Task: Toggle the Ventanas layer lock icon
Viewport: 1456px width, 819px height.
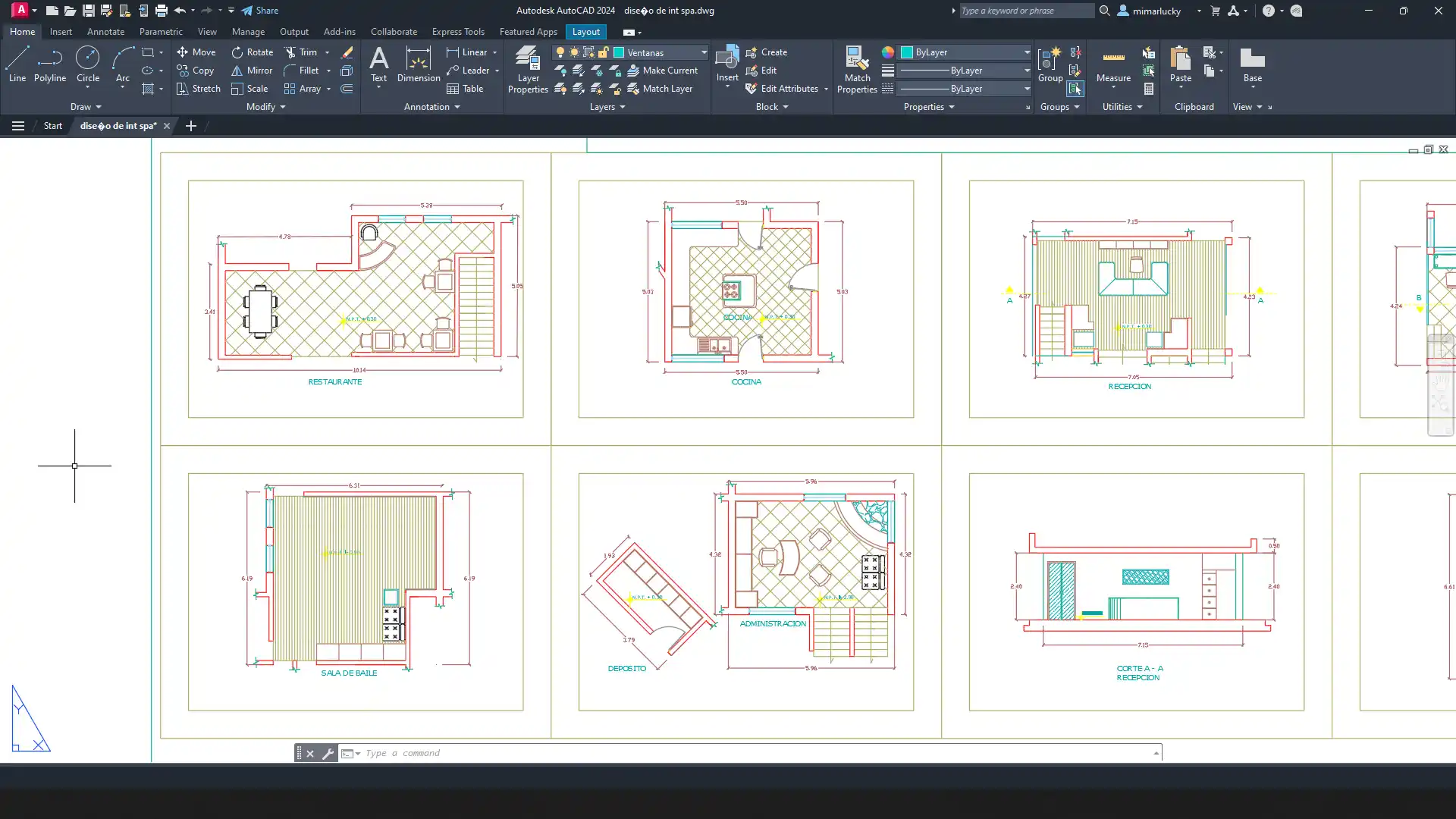Action: click(x=603, y=52)
